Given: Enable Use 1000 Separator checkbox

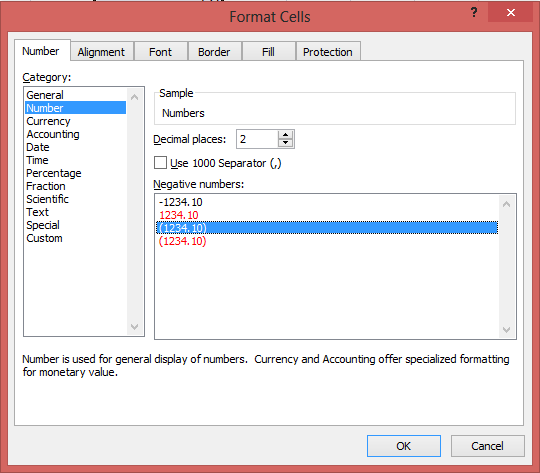Looking at the screenshot, I should pyautogui.click(x=160, y=163).
